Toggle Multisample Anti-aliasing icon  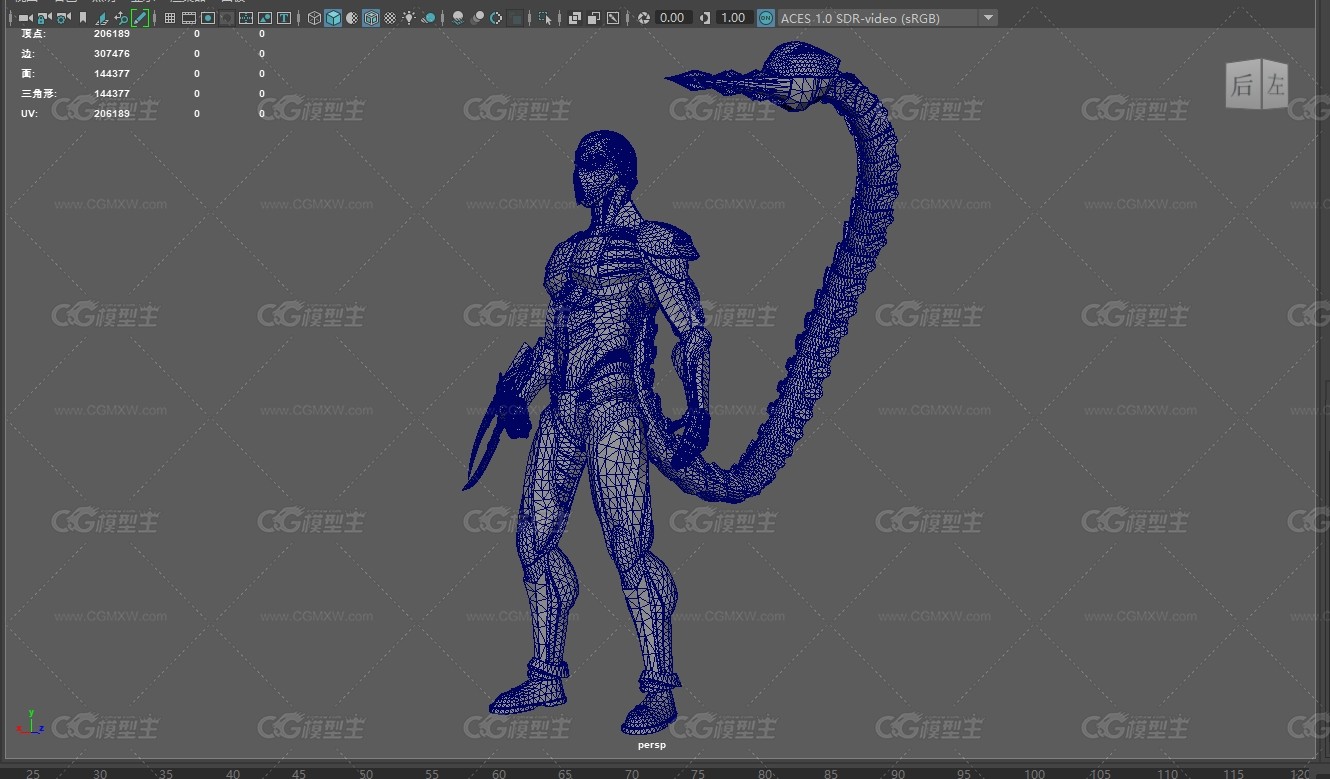click(496, 18)
